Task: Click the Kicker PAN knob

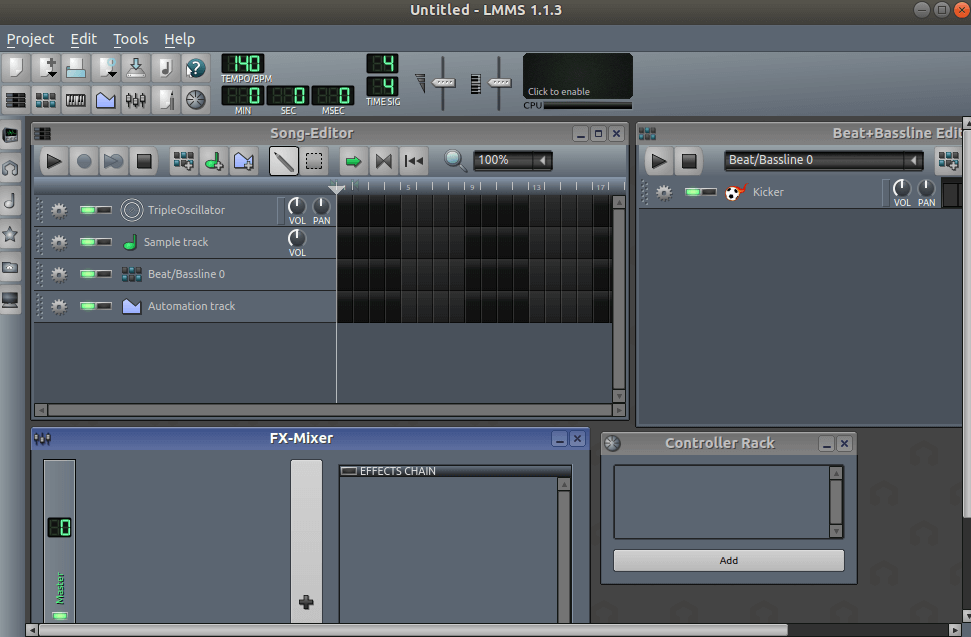Action: tap(926, 188)
